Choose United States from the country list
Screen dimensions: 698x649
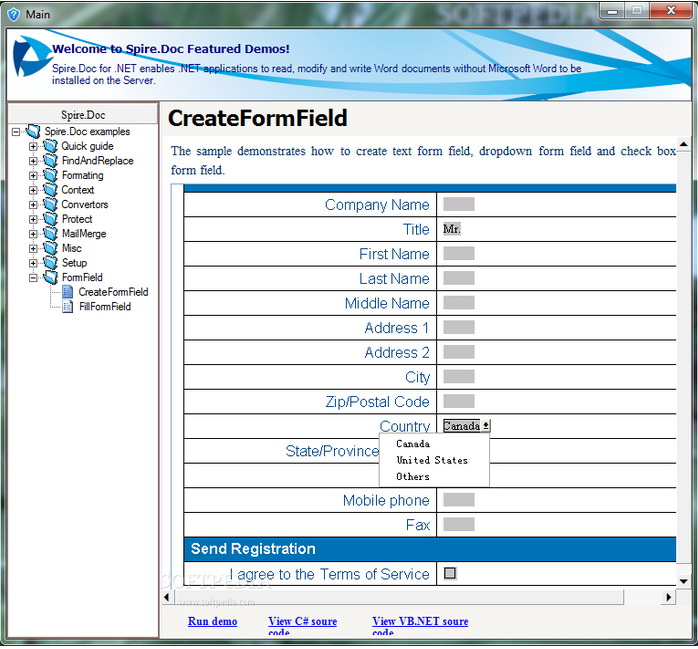coord(432,460)
